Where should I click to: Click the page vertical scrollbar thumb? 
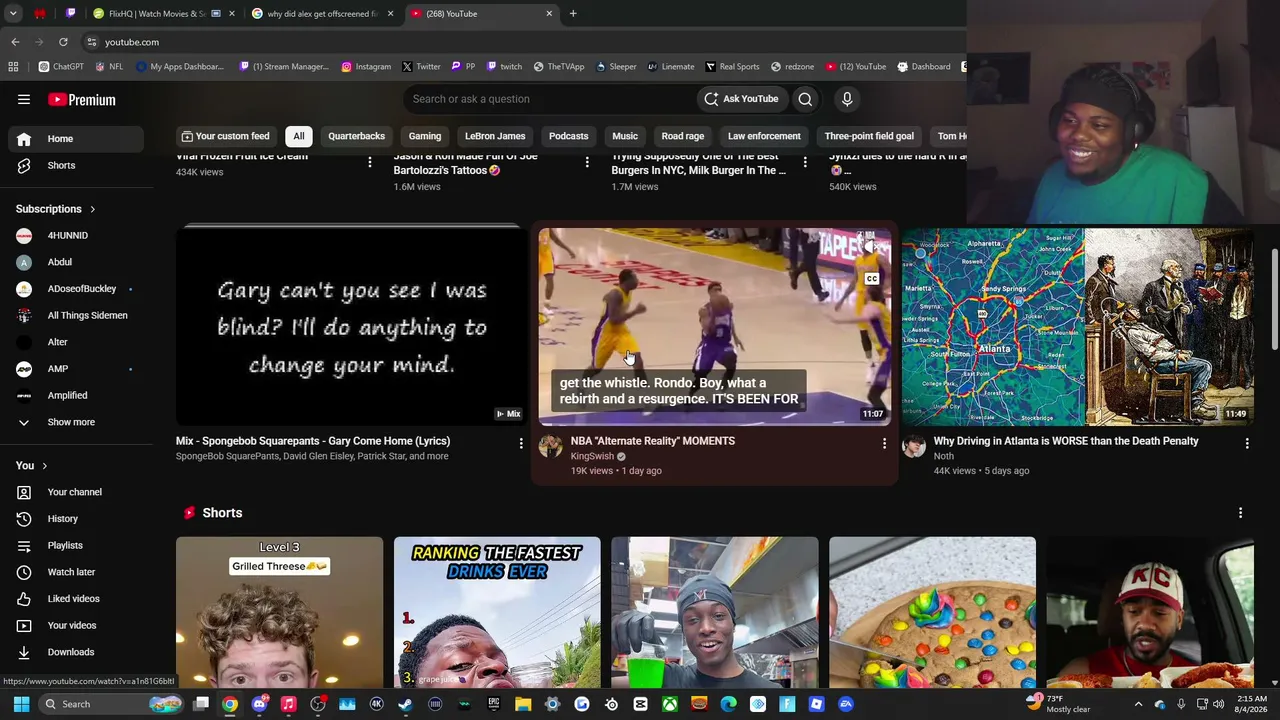click(x=1274, y=300)
